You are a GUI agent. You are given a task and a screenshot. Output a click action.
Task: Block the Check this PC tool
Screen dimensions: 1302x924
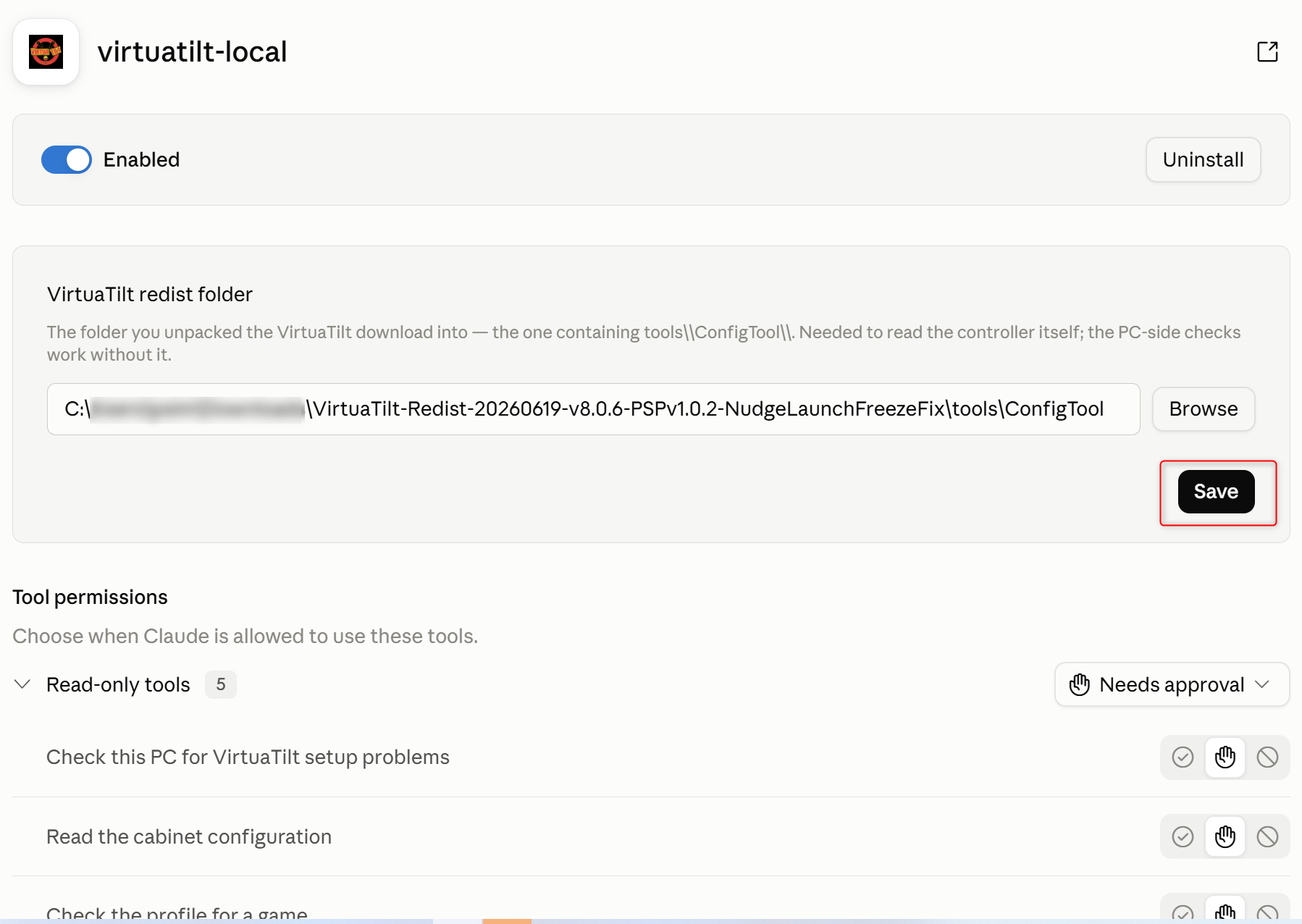click(1267, 757)
